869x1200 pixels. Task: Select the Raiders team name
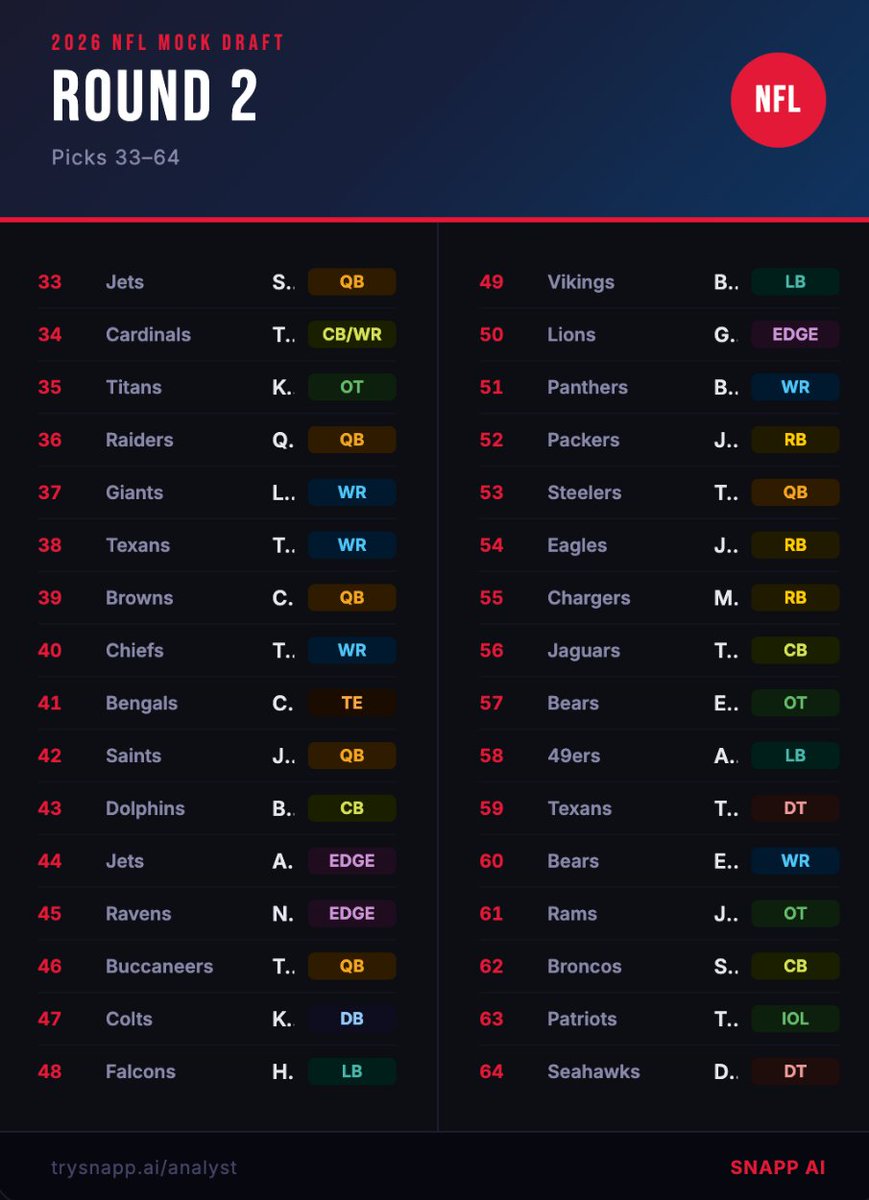pyautogui.click(x=139, y=440)
